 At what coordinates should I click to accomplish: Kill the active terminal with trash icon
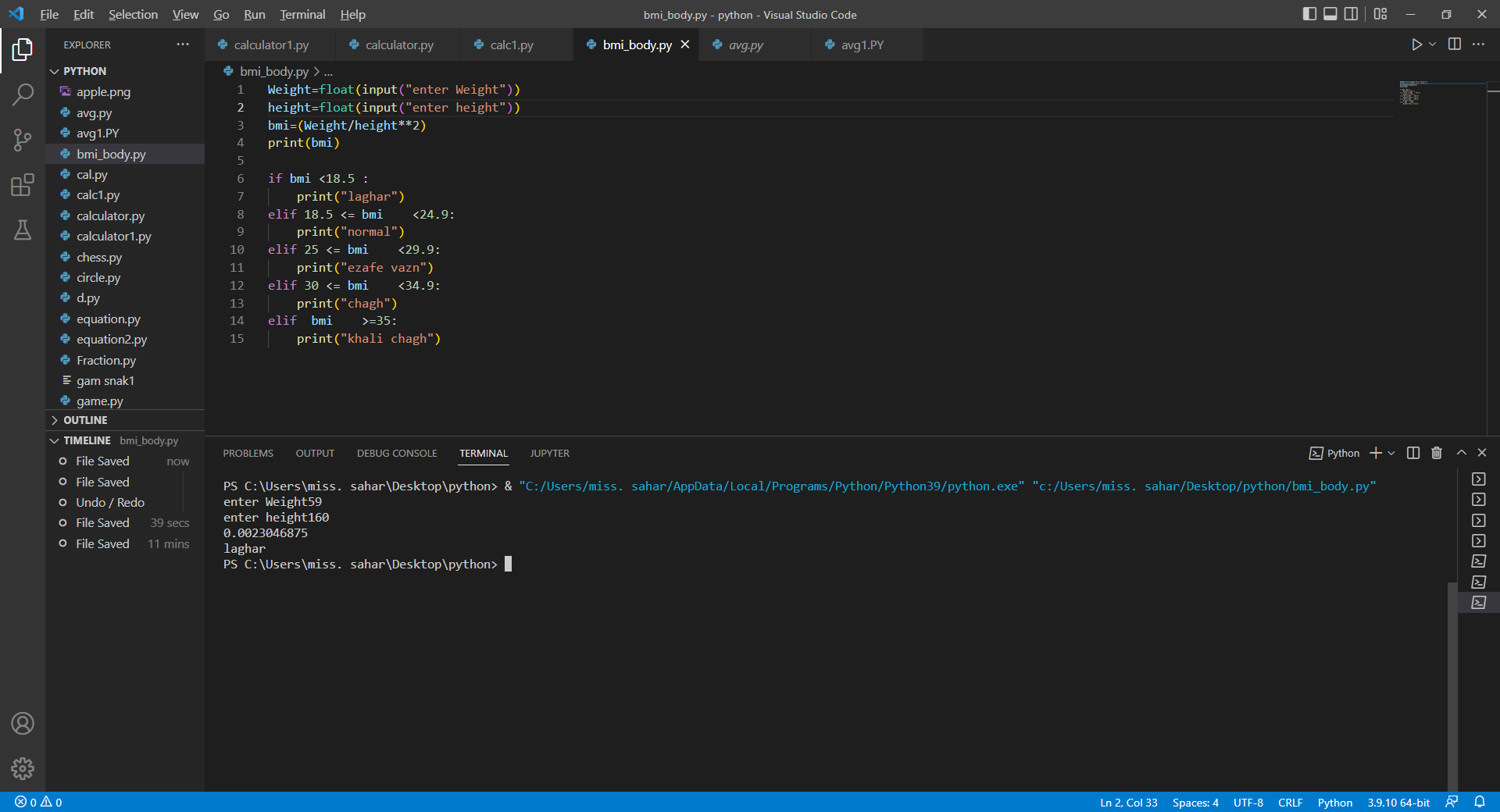click(1436, 453)
